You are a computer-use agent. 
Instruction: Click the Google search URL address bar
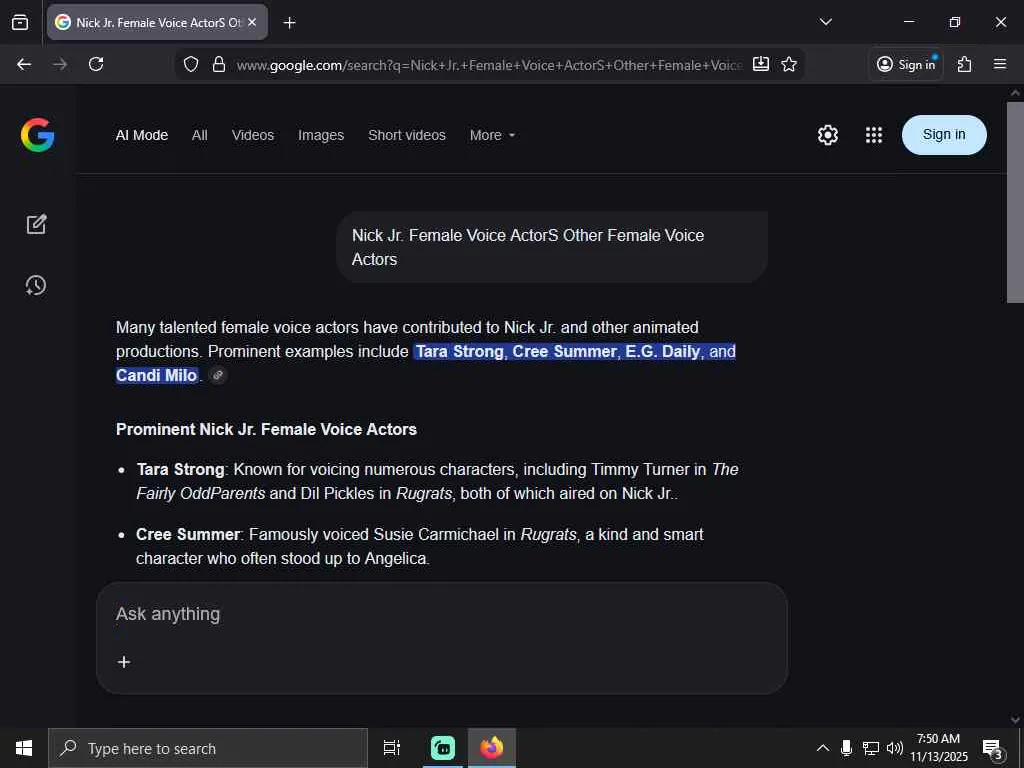[x=488, y=65]
